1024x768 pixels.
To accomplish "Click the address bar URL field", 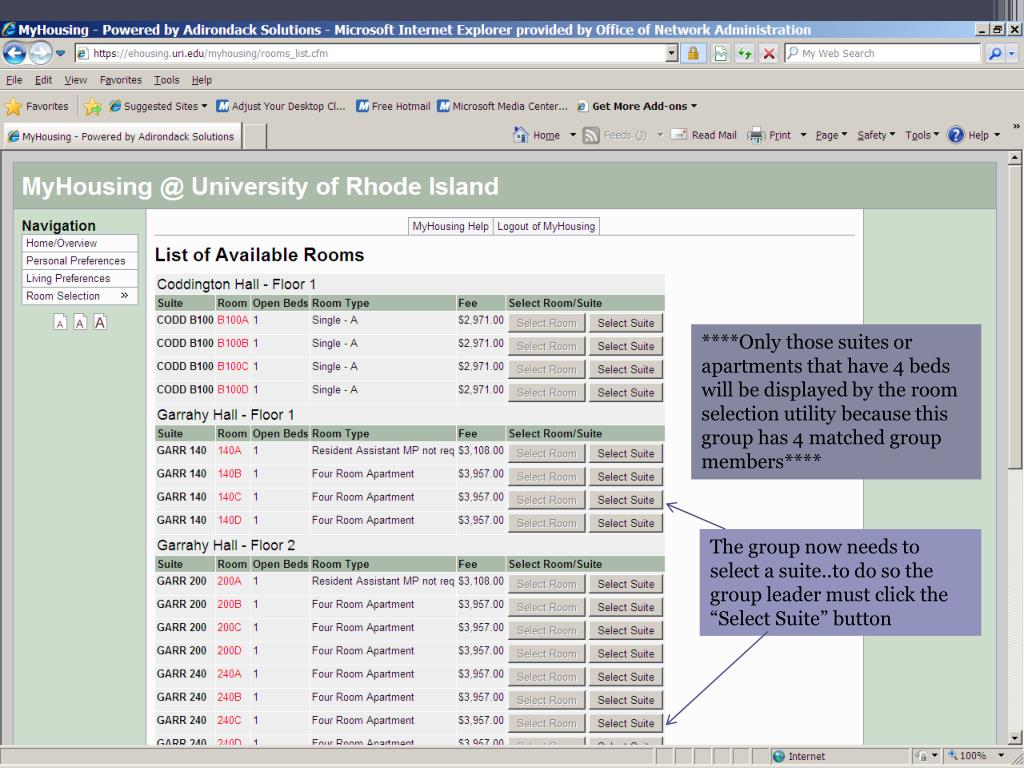I will (x=370, y=54).
